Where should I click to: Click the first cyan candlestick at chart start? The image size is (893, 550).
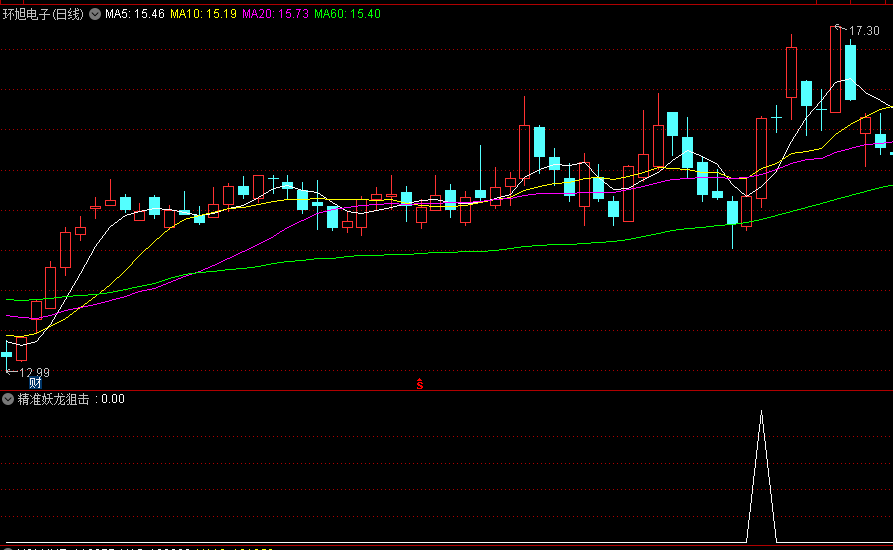7,353
